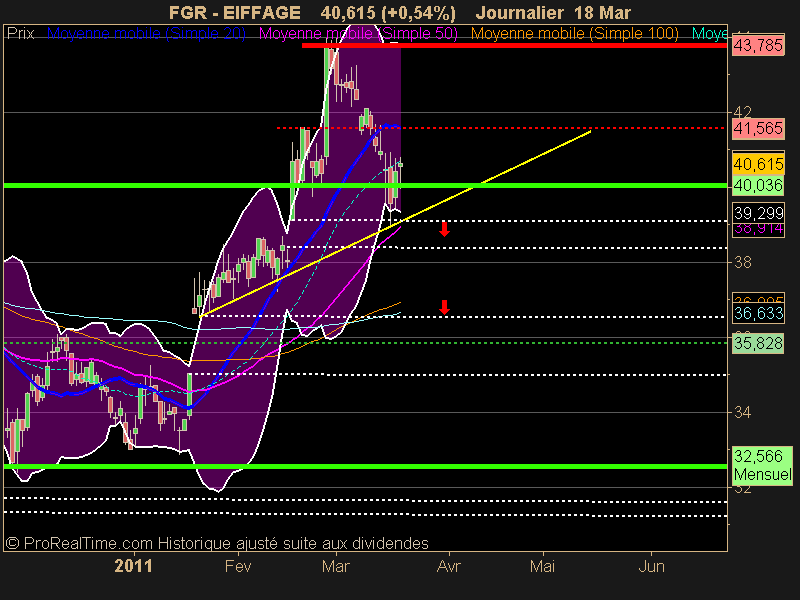The image size is (800, 600).
Task: Select the Prix legend label
Action: tap(20, 34)
